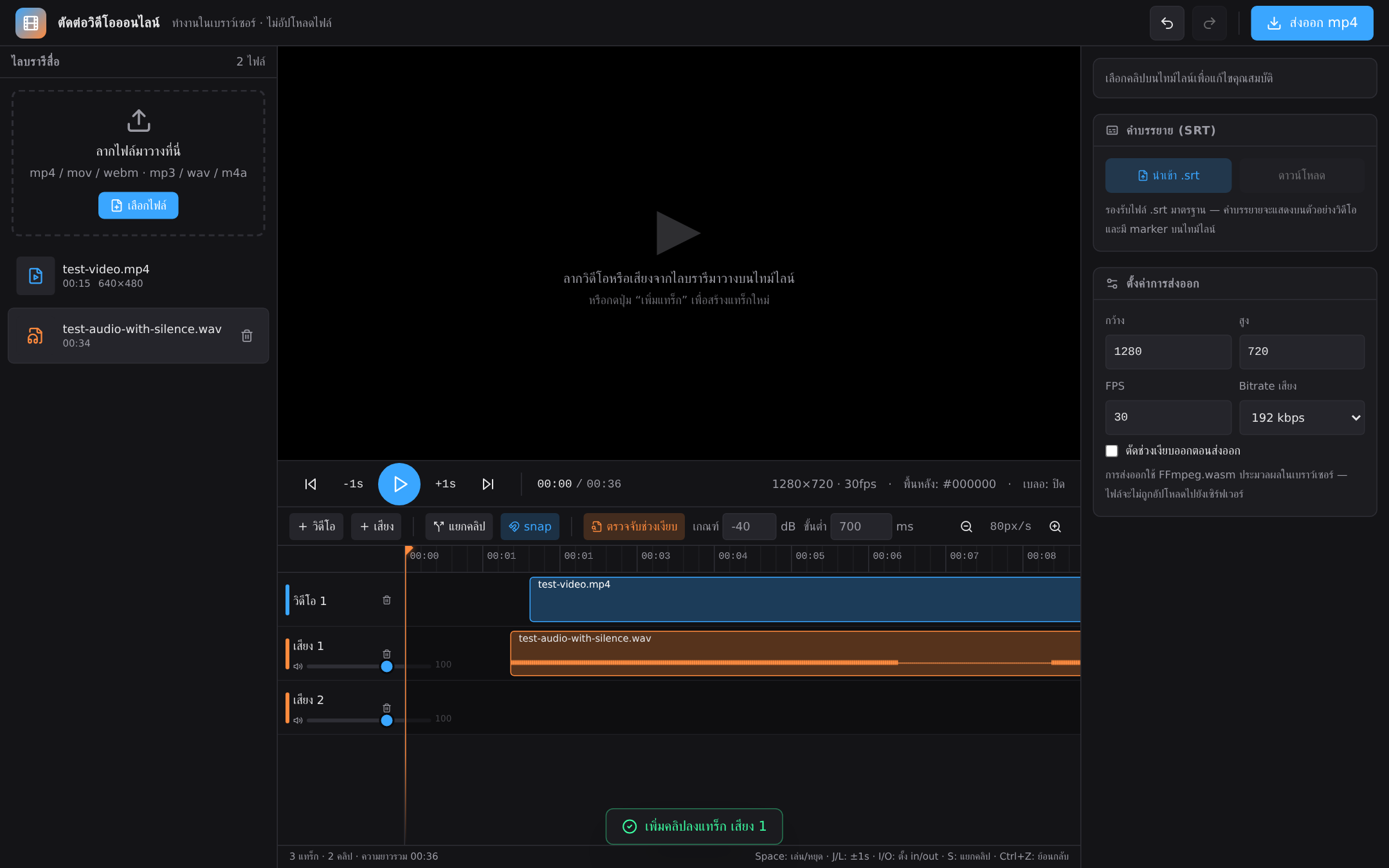Viewport: 1389px width, 868px height.
Task: Adjust audio 2 volume slider handle
Action: click(386, 720)
